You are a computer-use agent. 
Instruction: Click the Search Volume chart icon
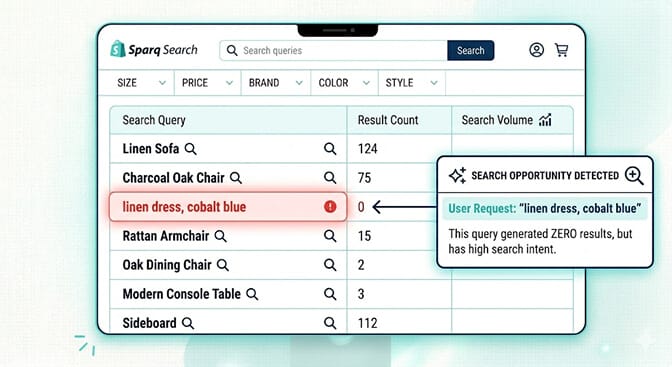545,120
